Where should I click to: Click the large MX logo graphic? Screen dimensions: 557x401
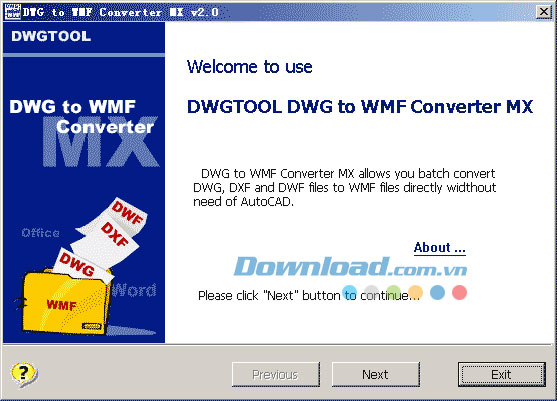pyautogui.click(x=100, y=142)
